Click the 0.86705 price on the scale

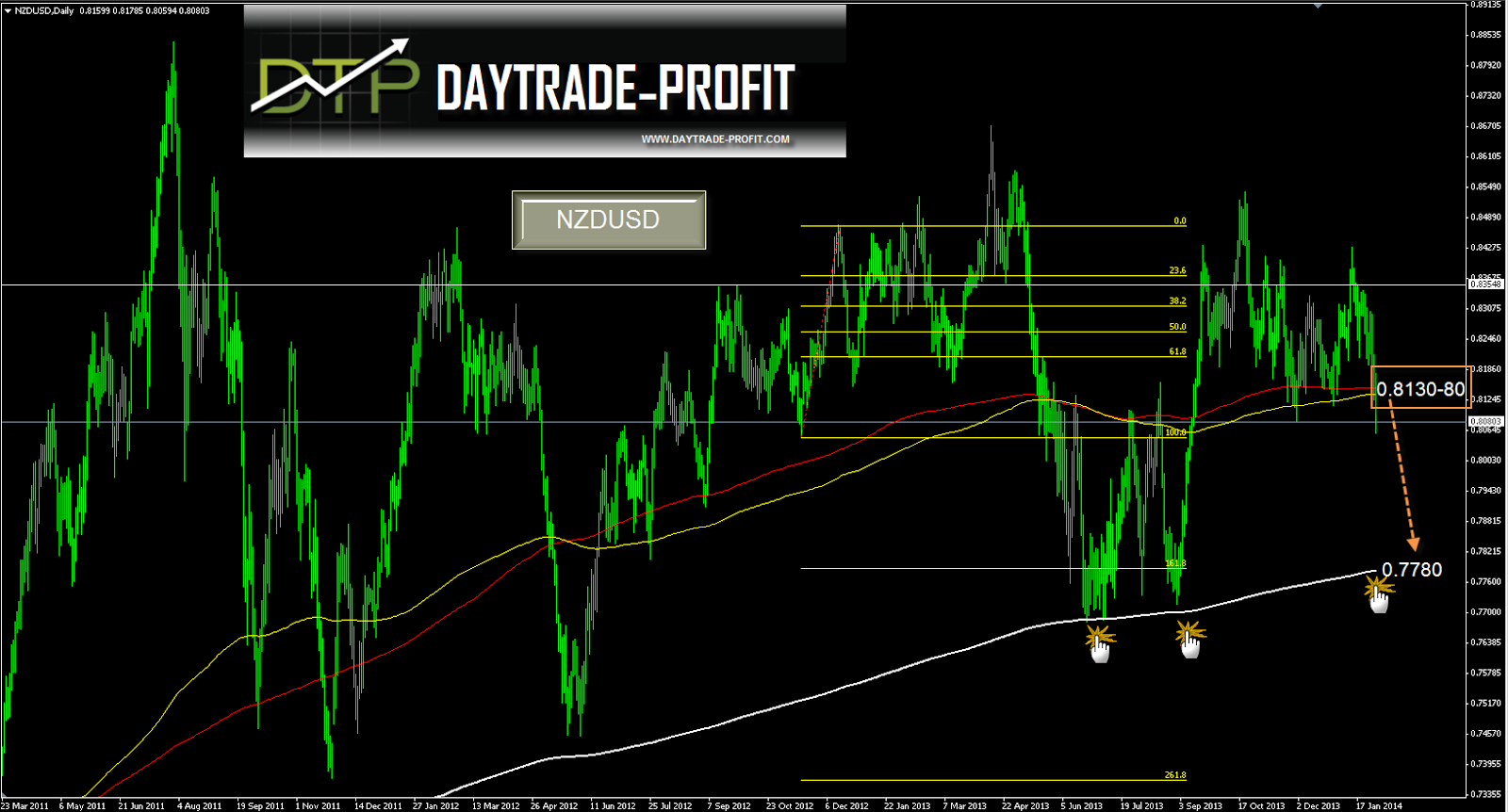(1486, 125)
